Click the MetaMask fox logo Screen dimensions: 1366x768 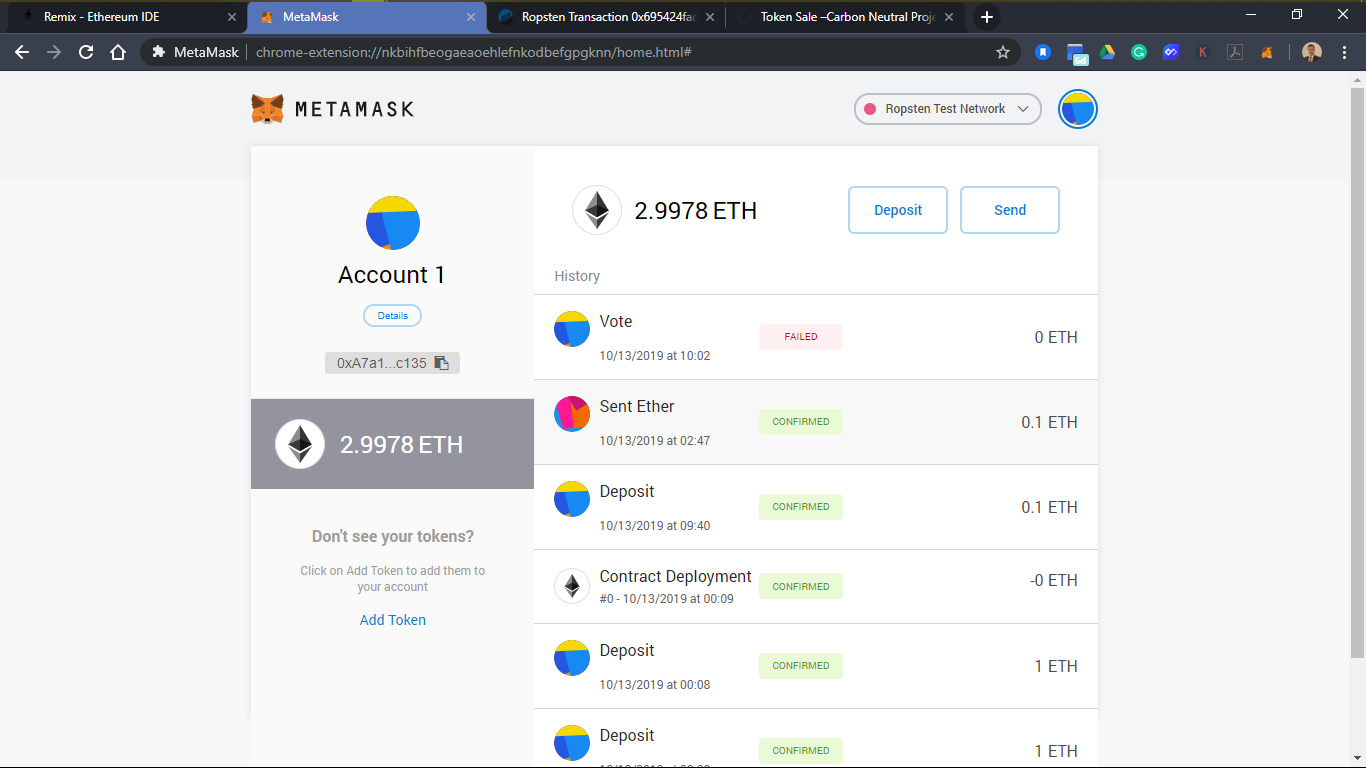tap(267, 109)
